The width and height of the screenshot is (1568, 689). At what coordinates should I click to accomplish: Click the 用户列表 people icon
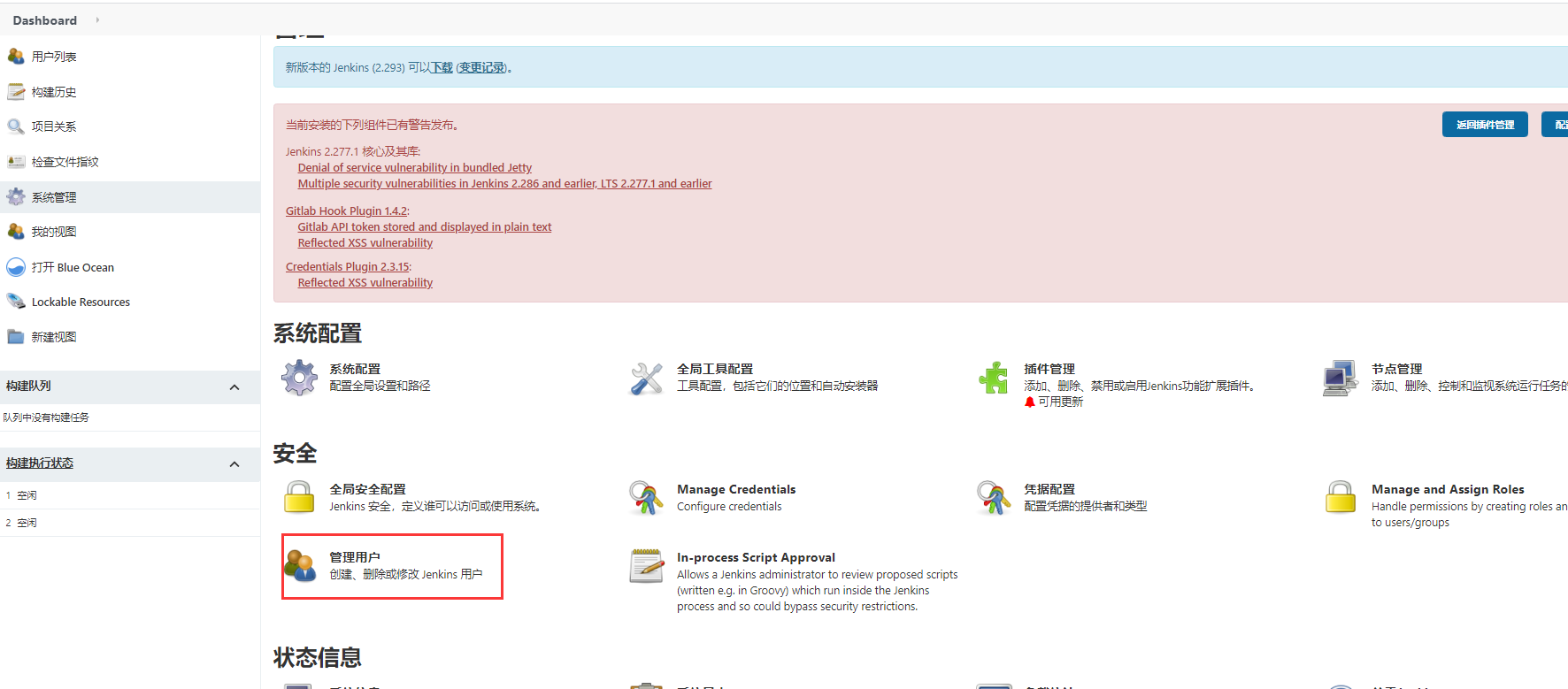pos(16,57)
